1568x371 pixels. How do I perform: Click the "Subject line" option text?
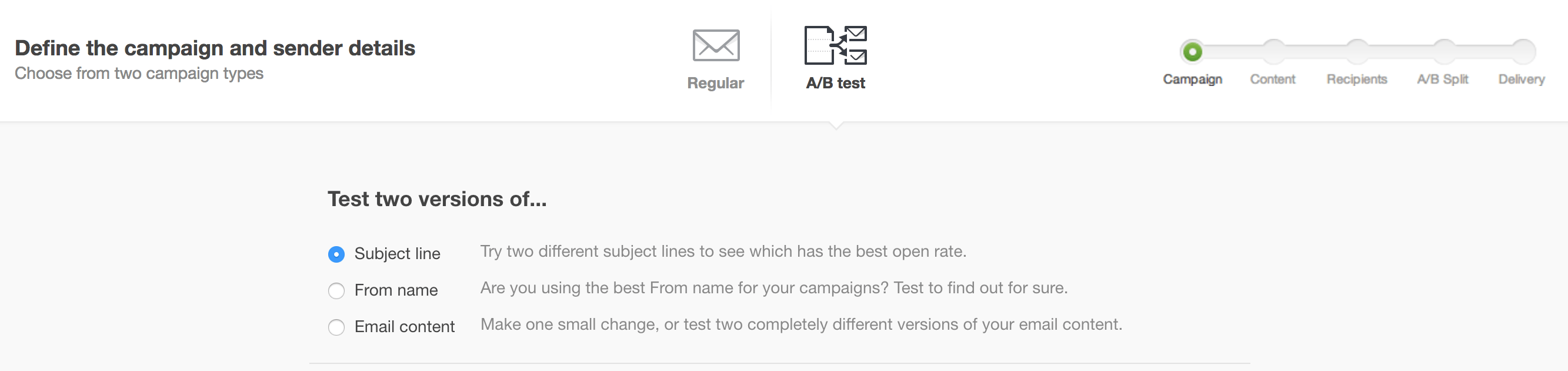[x=397, y=253]
